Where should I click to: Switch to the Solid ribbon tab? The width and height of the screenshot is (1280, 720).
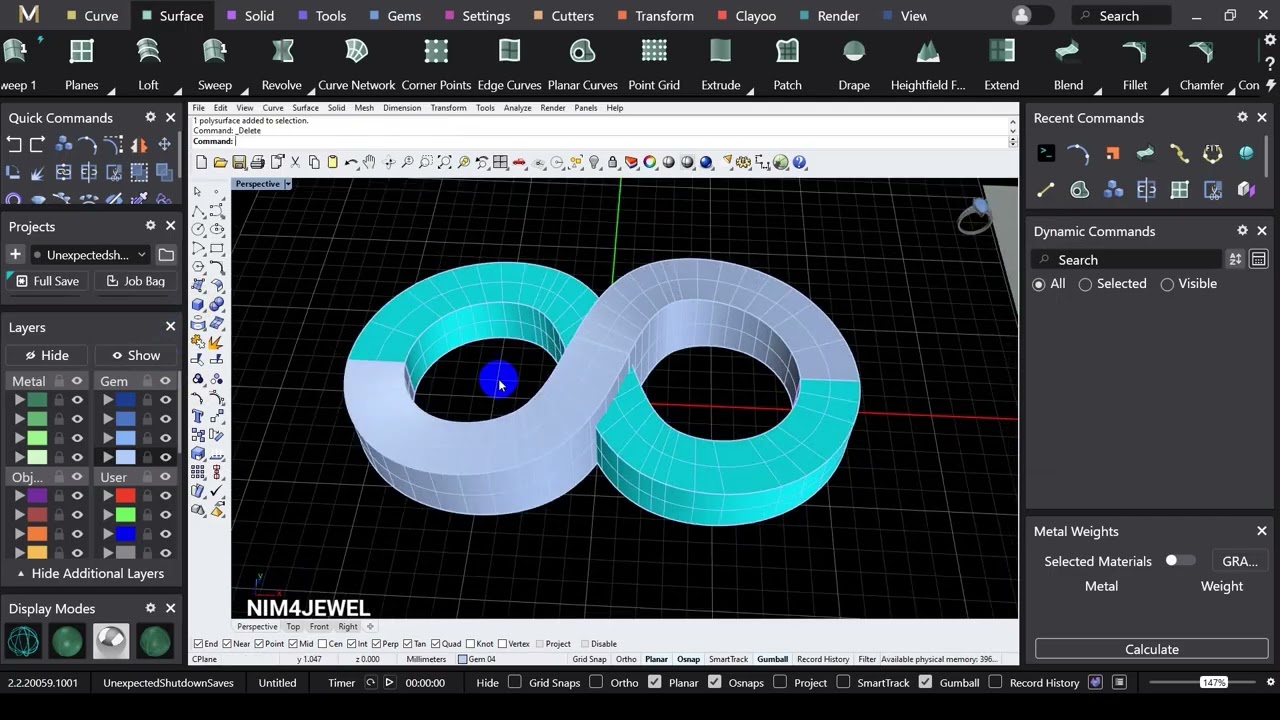[249, 15]
